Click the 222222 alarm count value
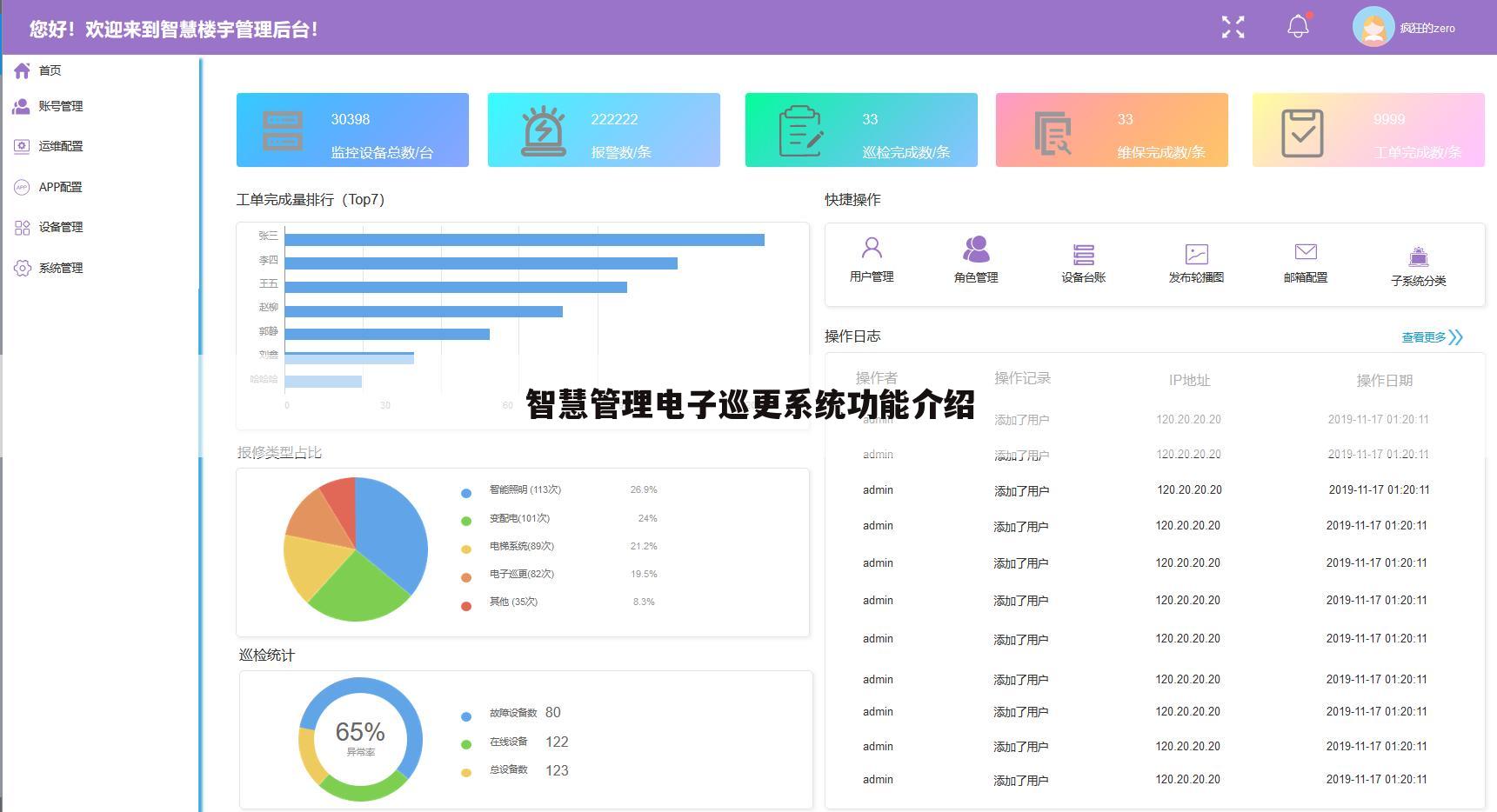Screen dimensions: 1497x812 614,119
